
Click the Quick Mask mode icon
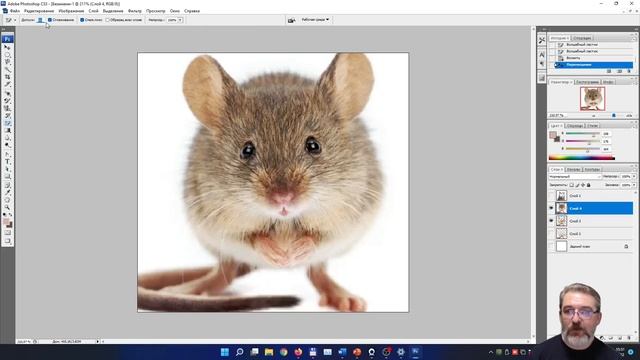7,233
